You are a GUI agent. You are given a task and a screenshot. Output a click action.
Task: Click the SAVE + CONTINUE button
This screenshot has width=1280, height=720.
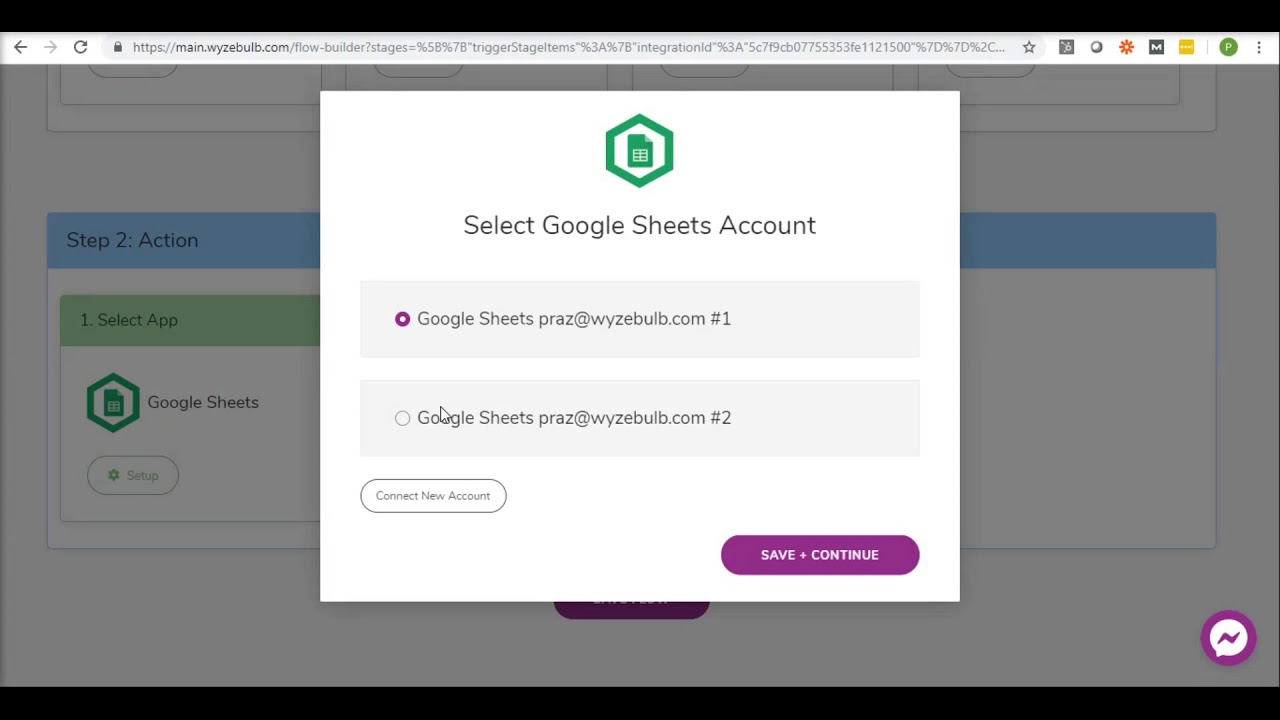820,555
